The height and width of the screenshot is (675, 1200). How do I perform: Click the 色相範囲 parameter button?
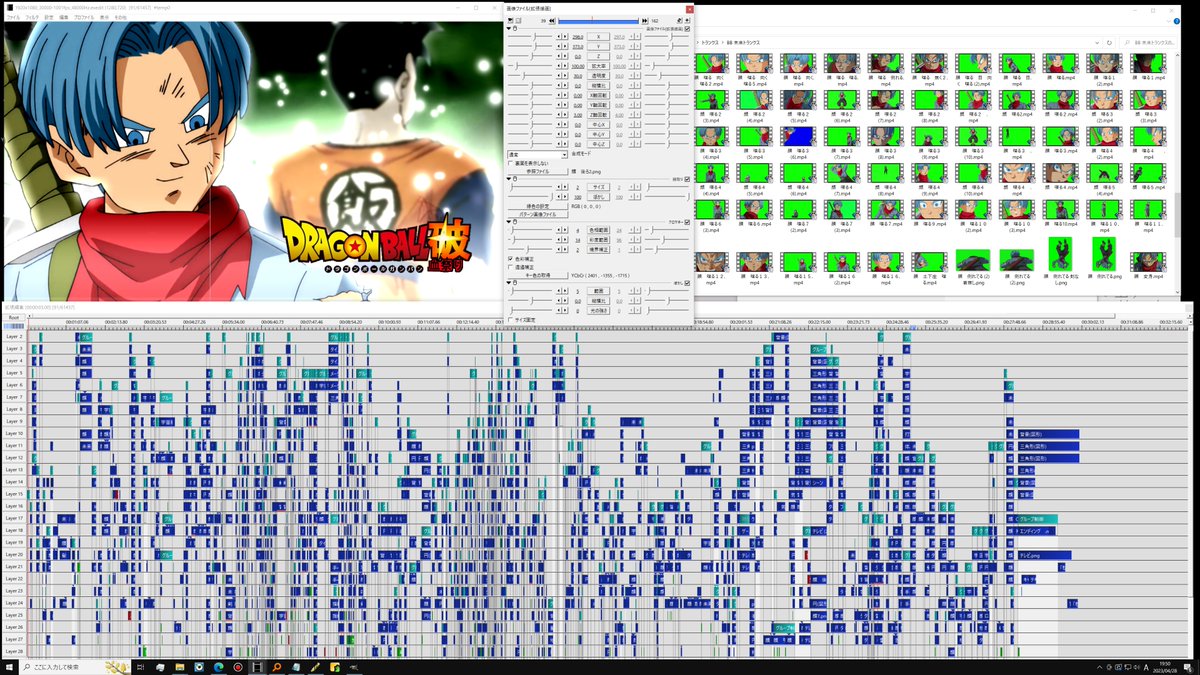(599, 230)
